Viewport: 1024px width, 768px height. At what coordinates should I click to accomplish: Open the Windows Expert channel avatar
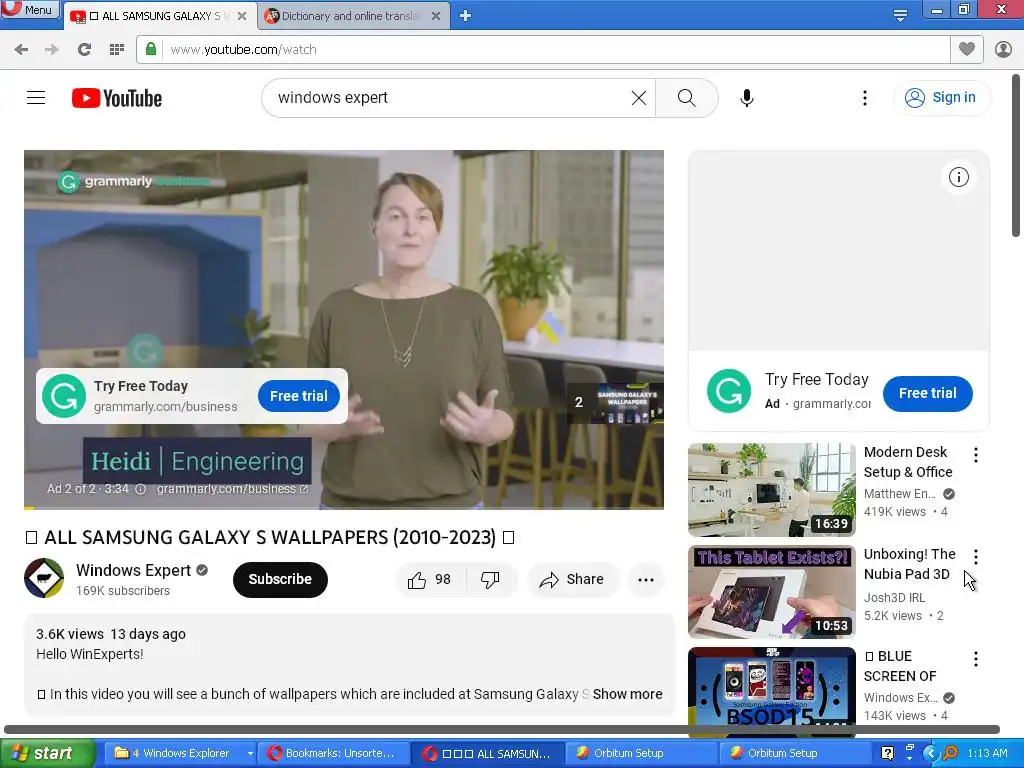pos(44,578)
